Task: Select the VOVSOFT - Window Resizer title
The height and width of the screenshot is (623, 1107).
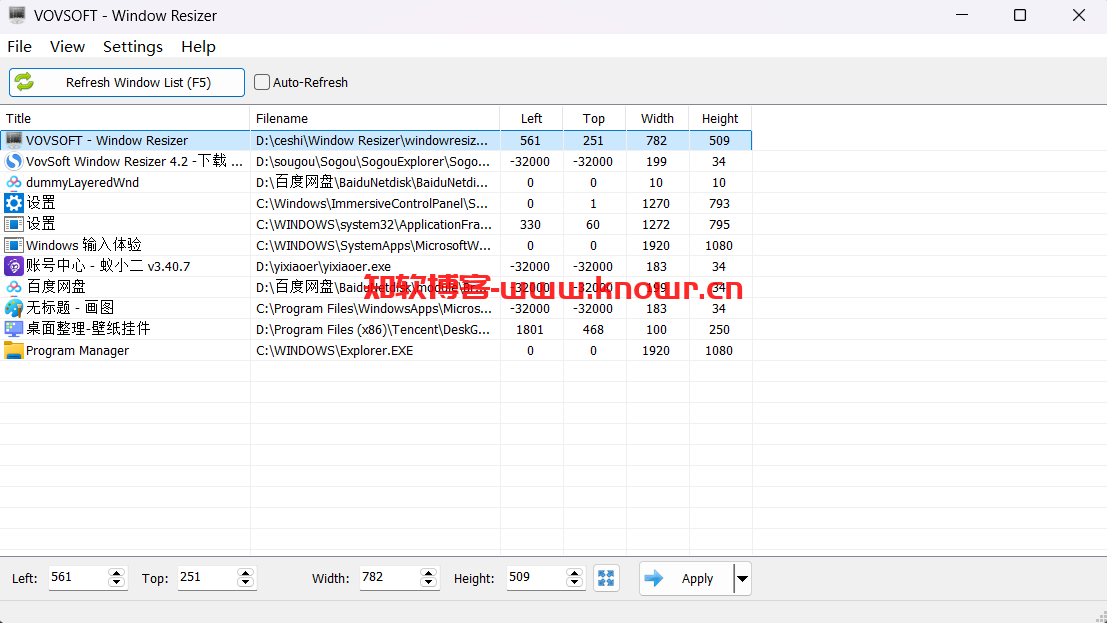Action: click(x=107, y=141)
